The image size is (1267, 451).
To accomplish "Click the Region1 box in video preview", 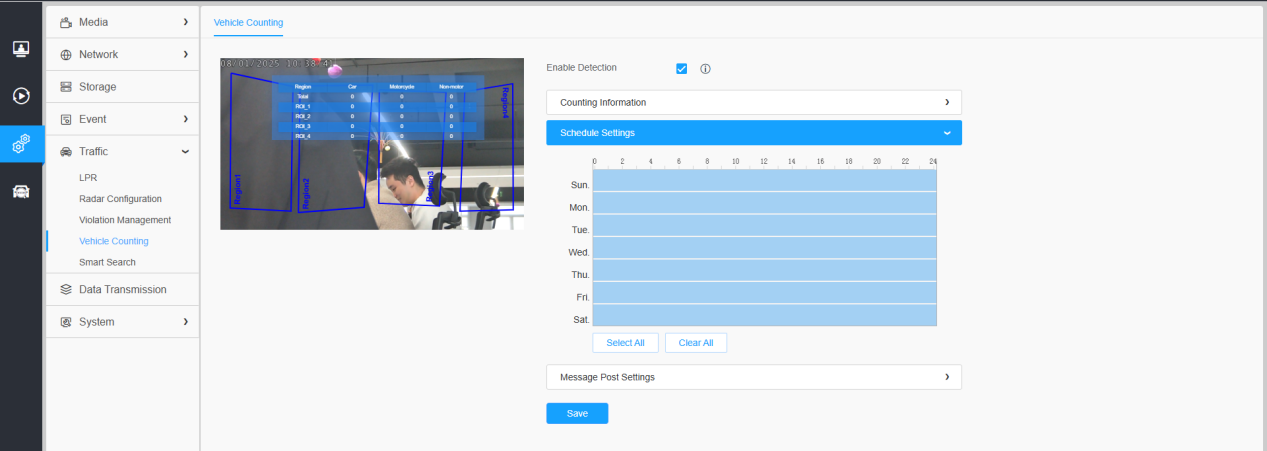I will click(261, 141).
